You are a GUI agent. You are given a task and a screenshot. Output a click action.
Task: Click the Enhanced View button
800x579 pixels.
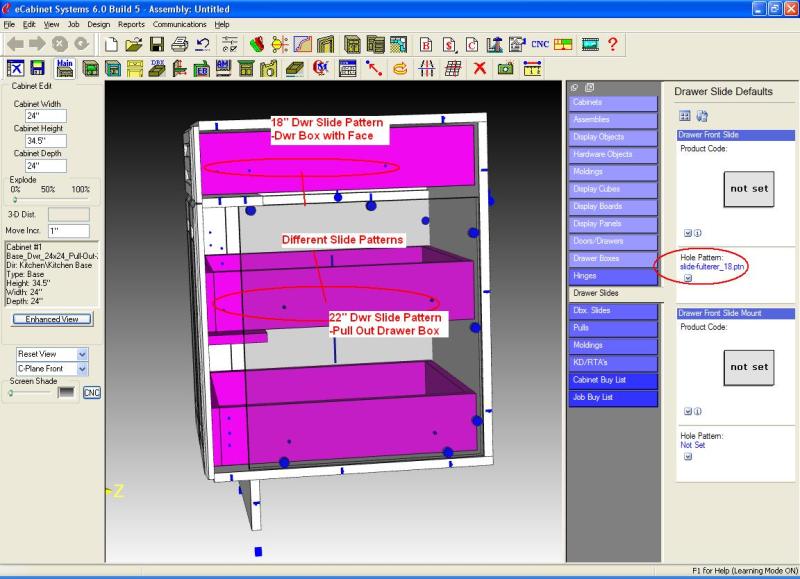tap(52, 319)
